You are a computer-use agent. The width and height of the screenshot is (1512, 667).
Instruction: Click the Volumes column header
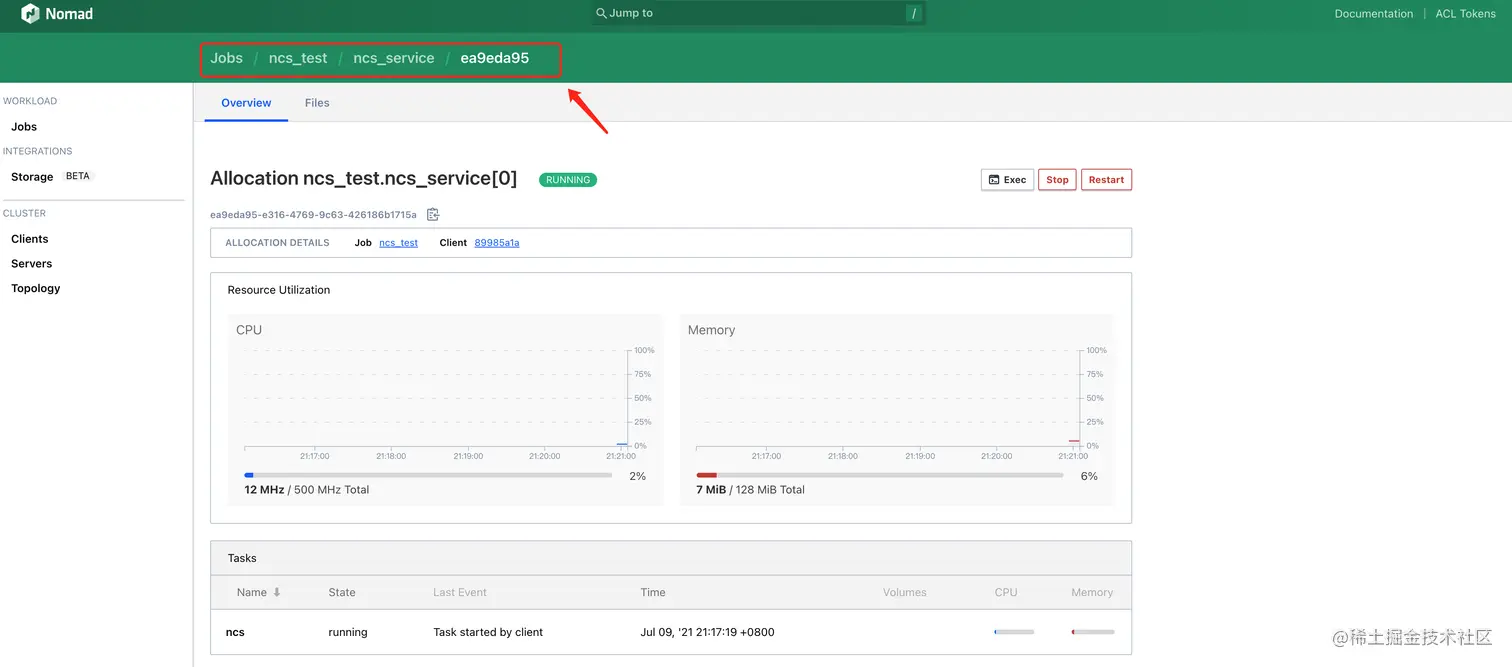(x=905, y=592)
